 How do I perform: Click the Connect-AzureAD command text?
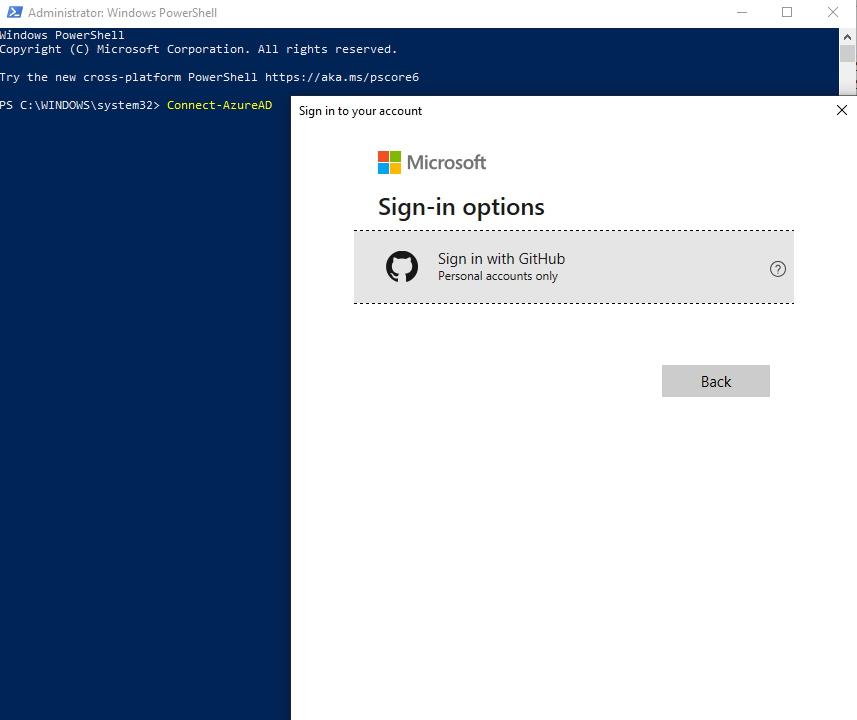[x=219, y=104]
